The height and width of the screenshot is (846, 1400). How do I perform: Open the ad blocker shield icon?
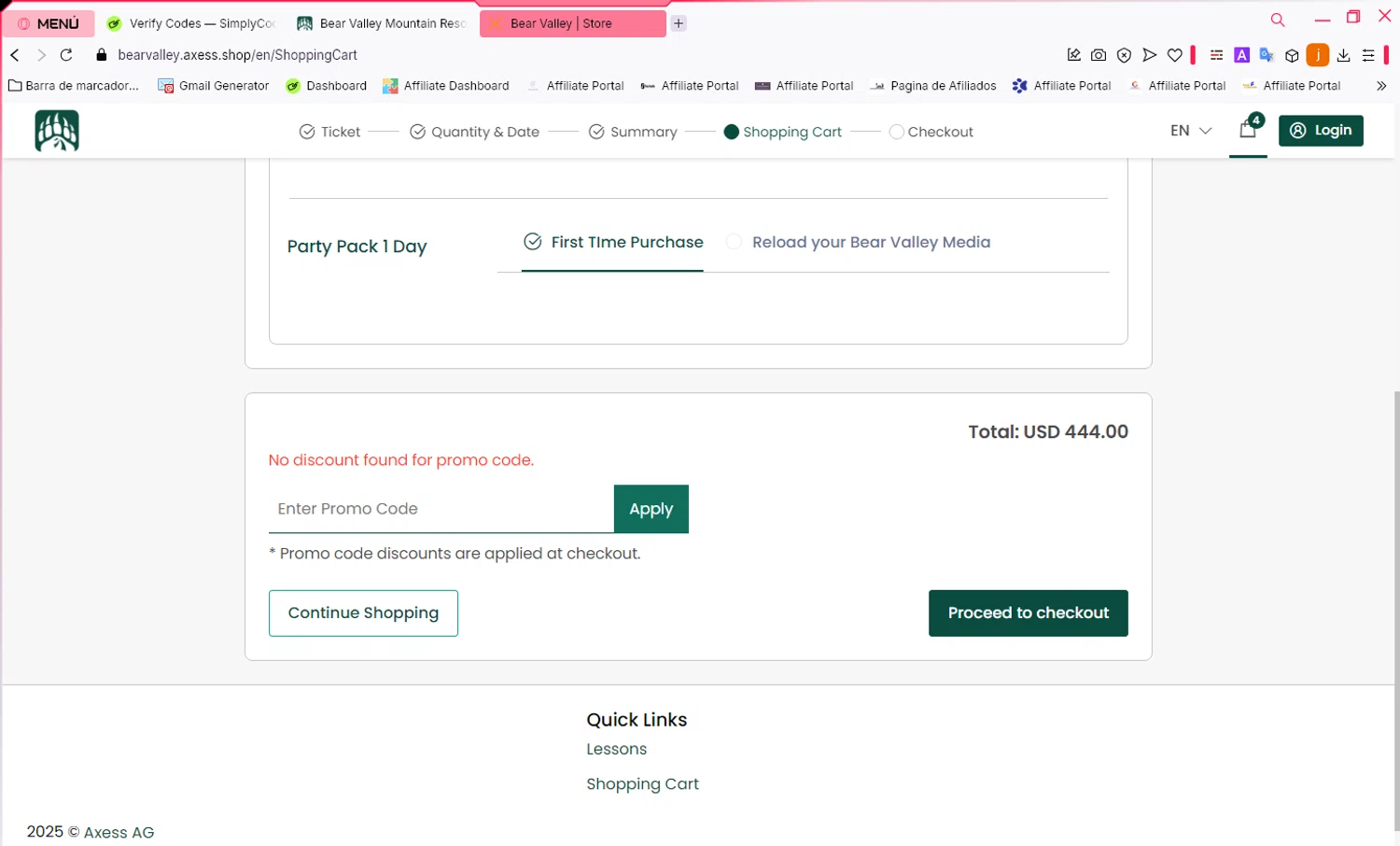[1124, 55]
